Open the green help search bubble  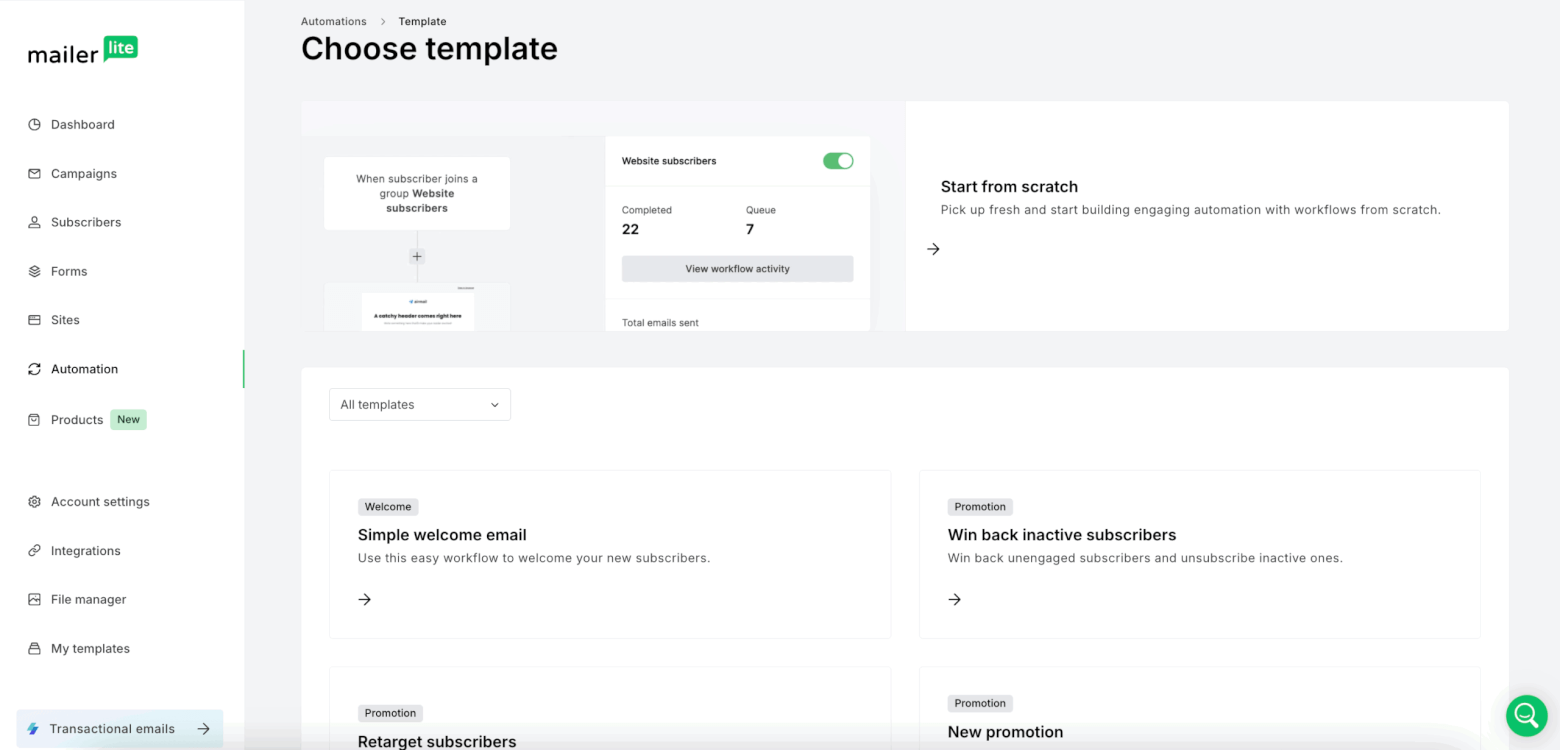click(1526, 715)
